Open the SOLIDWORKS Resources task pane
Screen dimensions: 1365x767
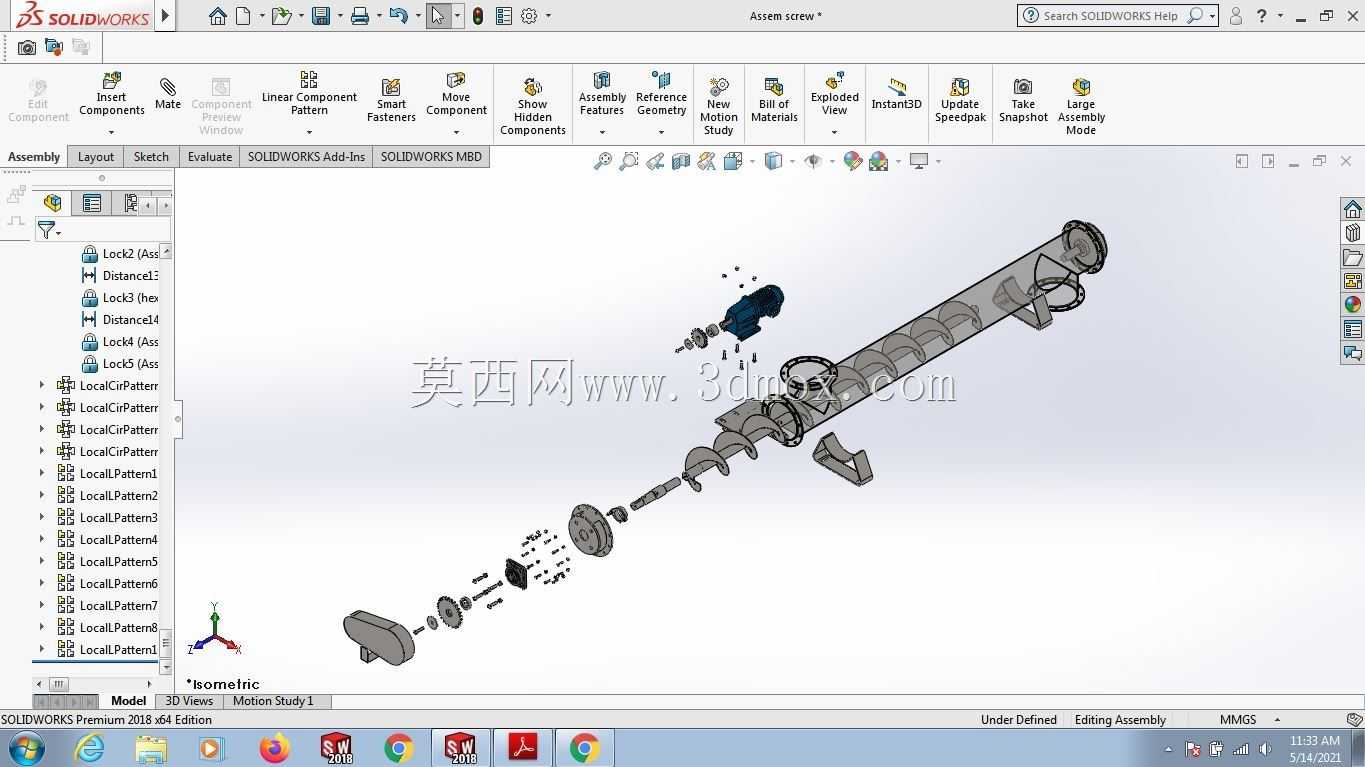[x=1353, y=209]
